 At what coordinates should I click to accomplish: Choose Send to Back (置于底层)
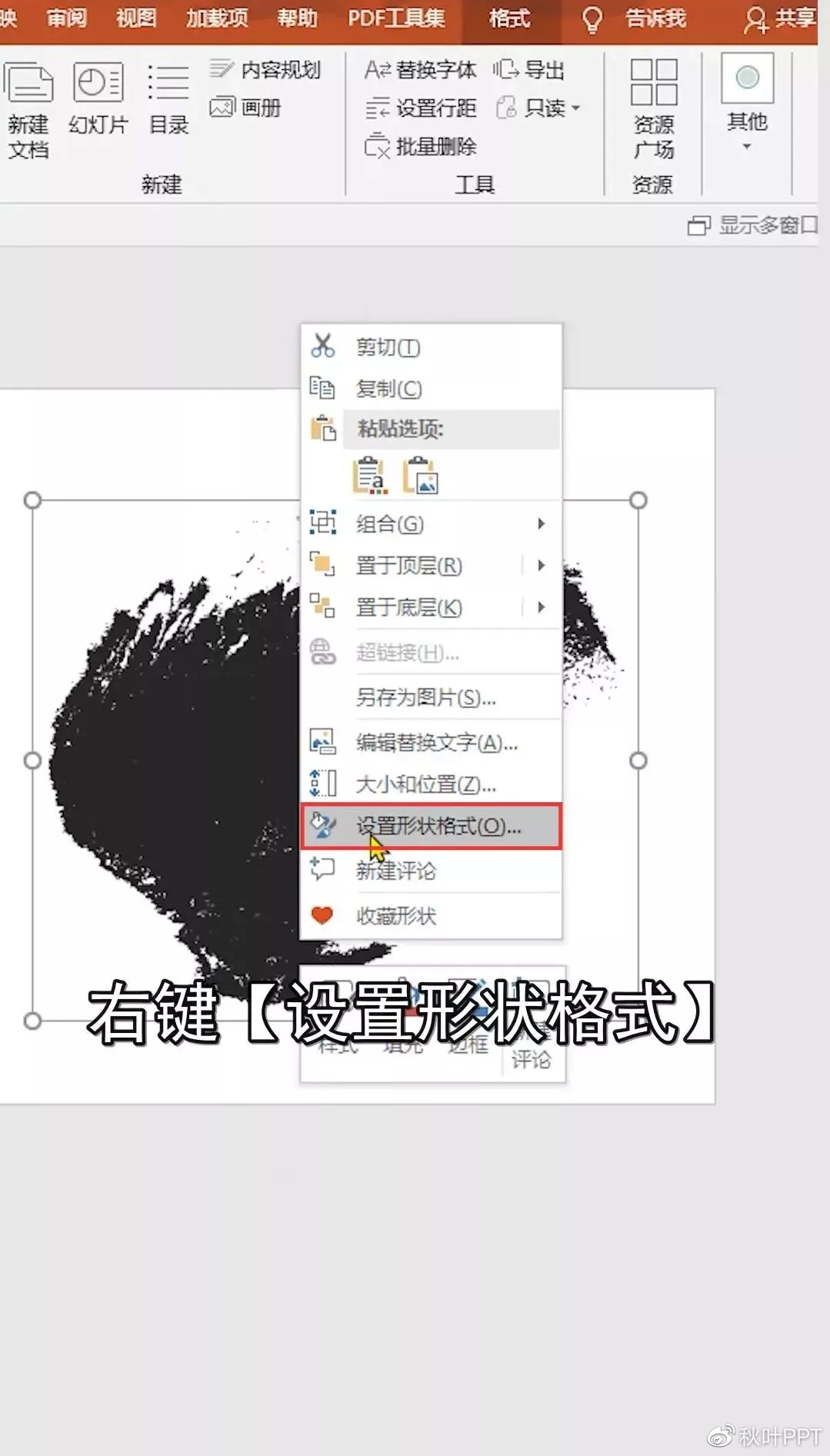pyautogui.click(x=409, y=608)
